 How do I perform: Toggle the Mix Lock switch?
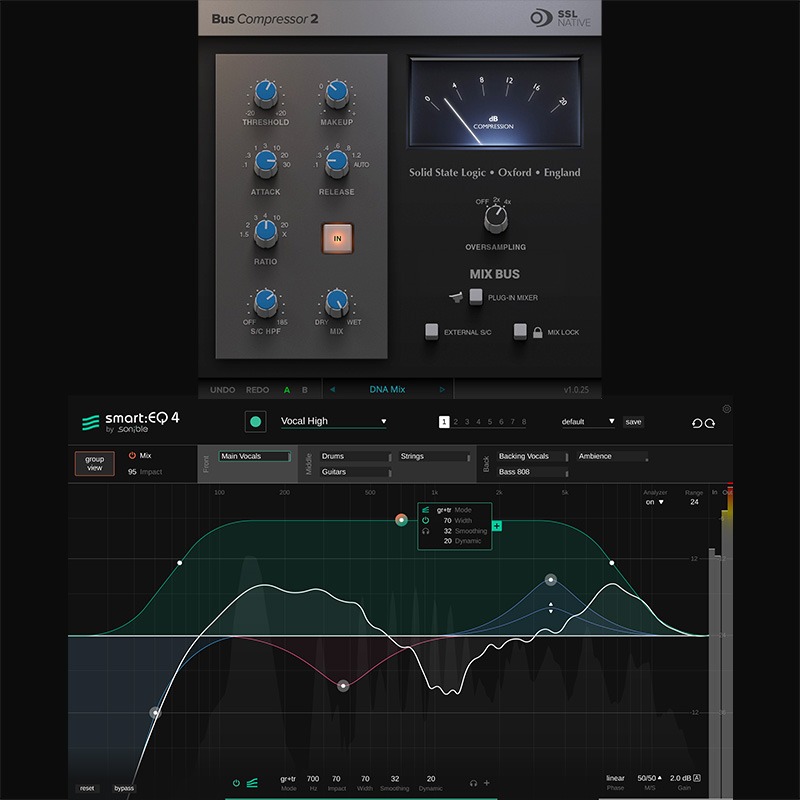tap(520, 331)
